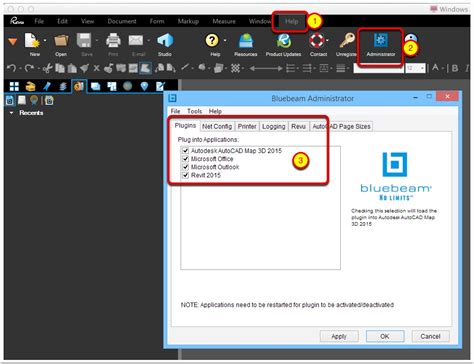The height and width of the screenshot is (364, 474).
Task: Open the Save button dropdown arrow
Action: [97, 41]
